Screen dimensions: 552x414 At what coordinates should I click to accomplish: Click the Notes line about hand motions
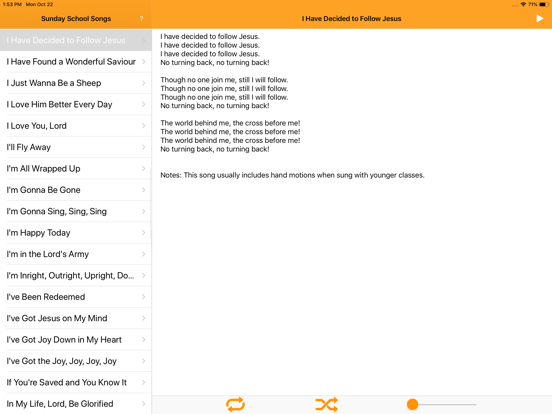(x=292, y=175)
